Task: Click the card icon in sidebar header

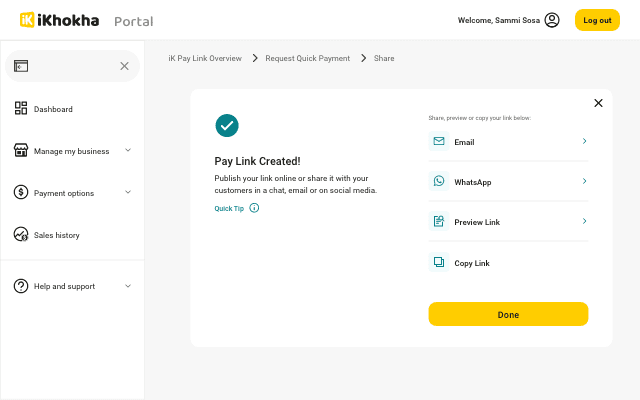Action: tap(21, 66)
